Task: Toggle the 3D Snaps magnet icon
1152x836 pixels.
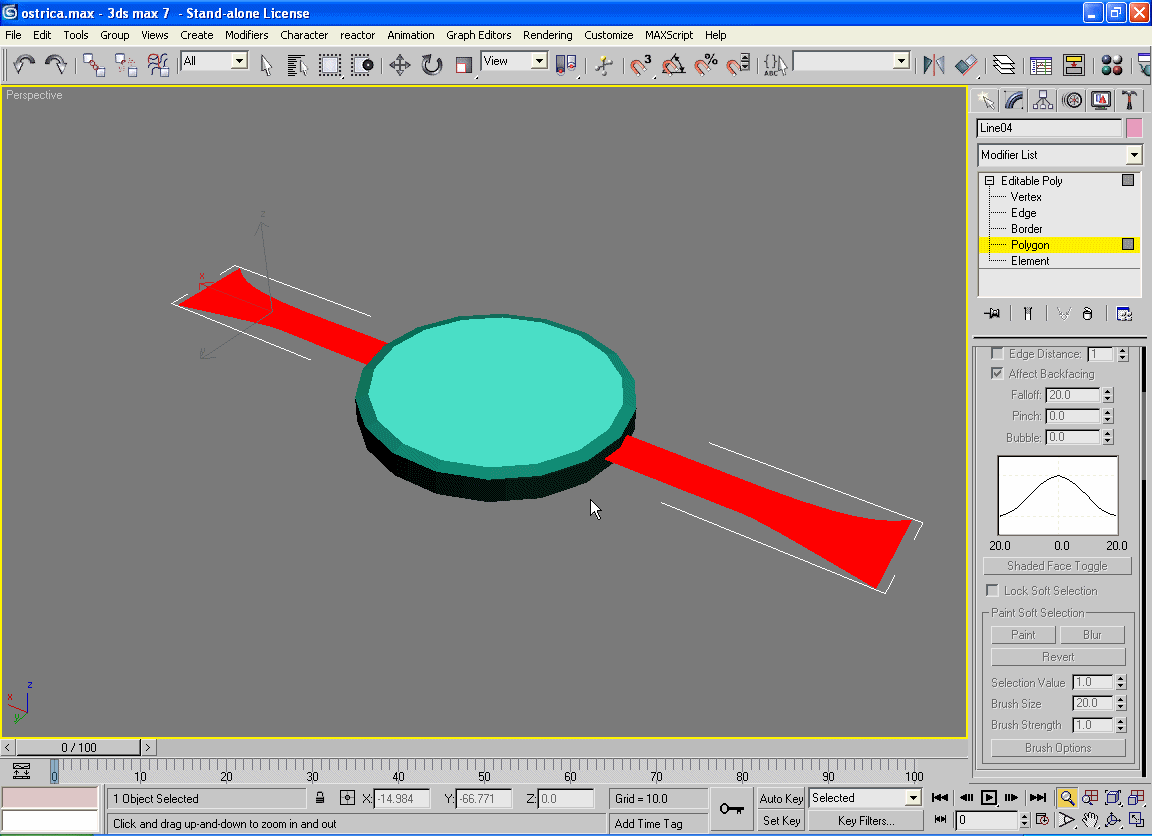Action: click(x=640, y=65)
